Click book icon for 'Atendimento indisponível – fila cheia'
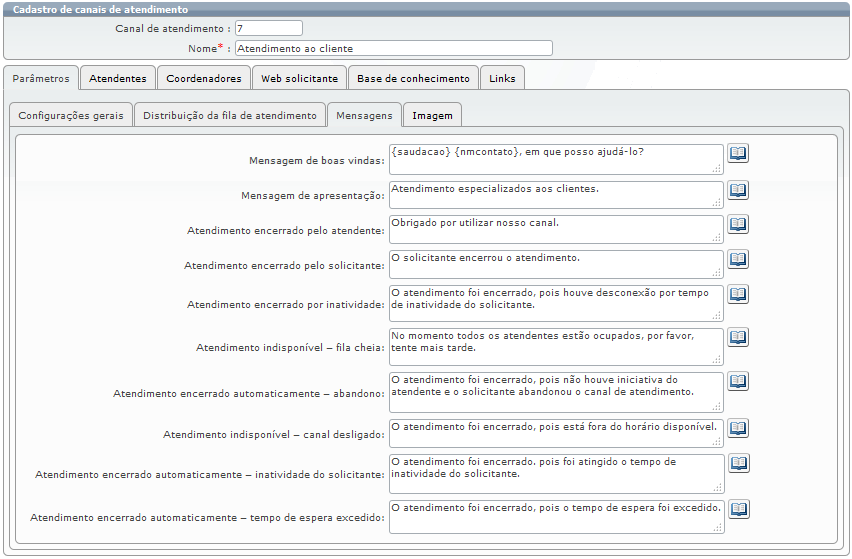This screenshot has width=852, height=559. pyautogui.click(x=738, y=337)
